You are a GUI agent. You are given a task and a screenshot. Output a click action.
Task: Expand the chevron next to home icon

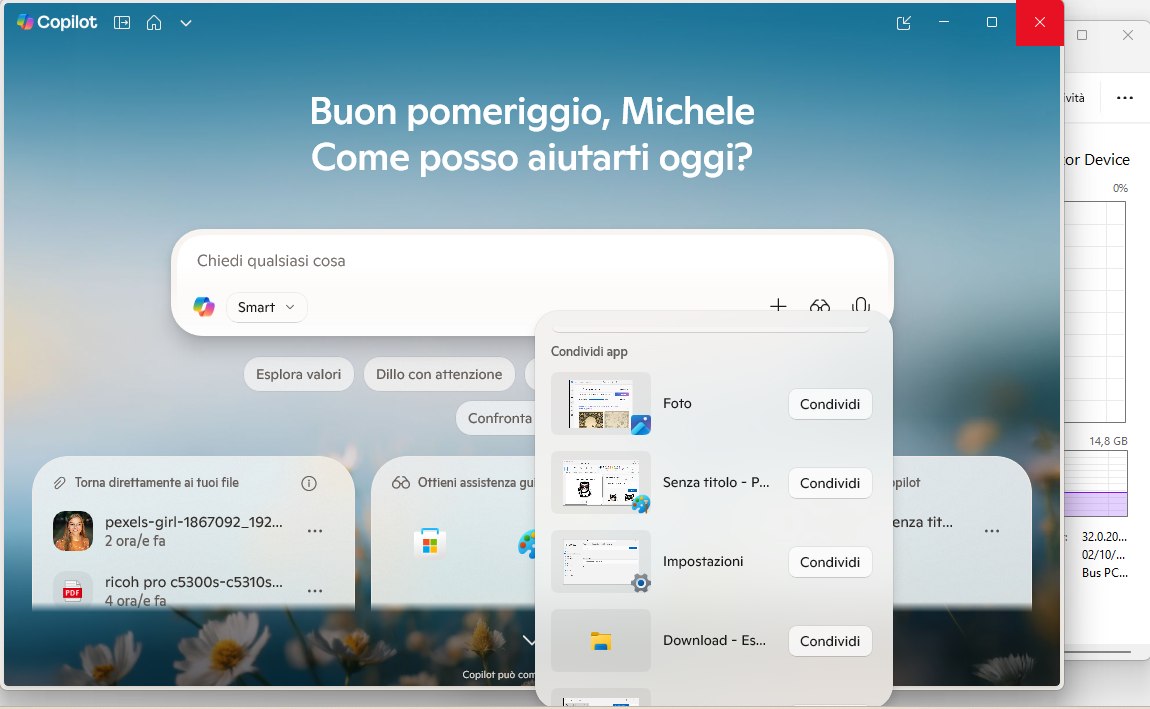pos(186,23)
